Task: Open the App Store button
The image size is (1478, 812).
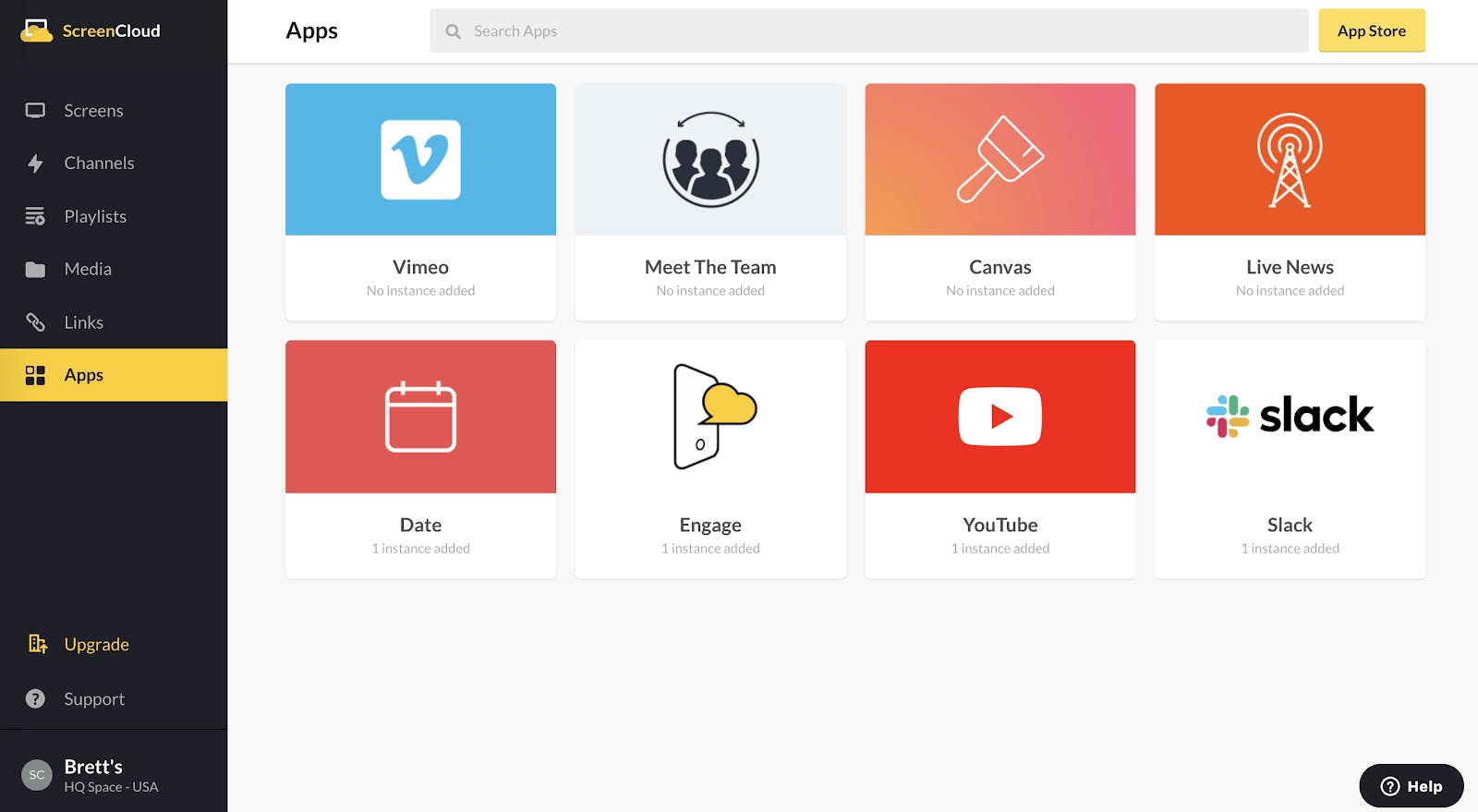Action: coord(1372,30)
